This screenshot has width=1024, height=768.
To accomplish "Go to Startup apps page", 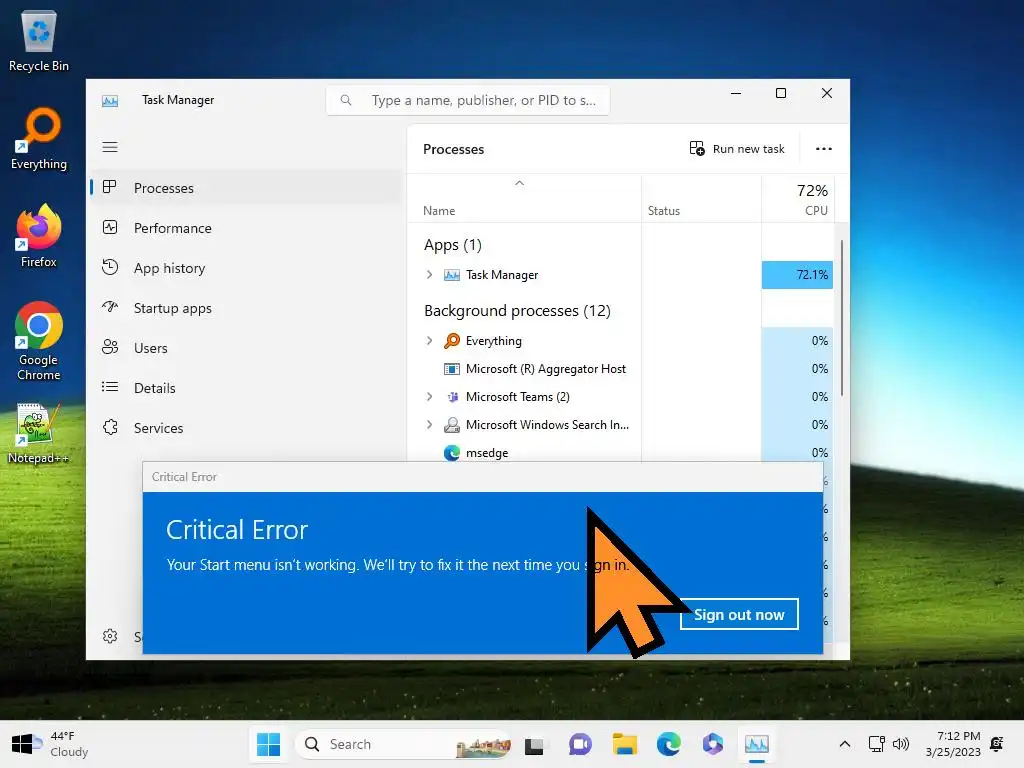I will pos(246,308).
